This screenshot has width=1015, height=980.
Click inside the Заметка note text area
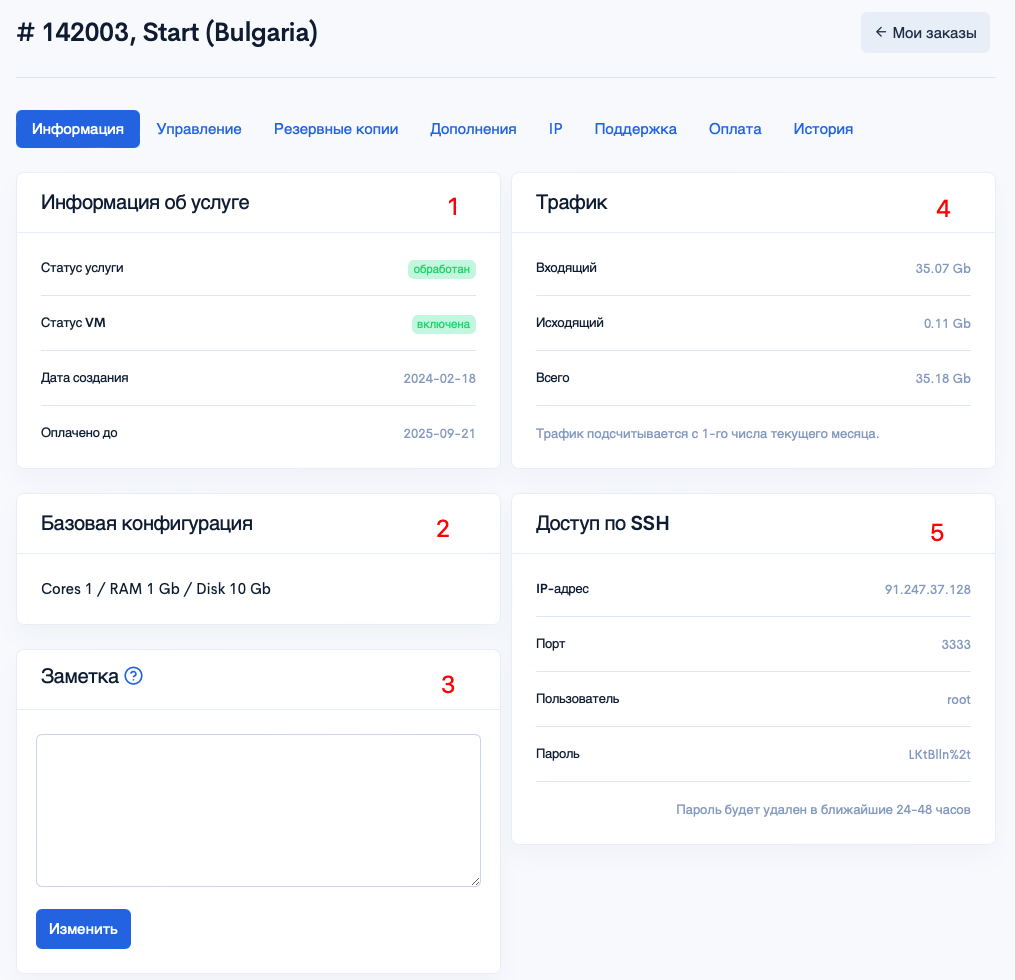(x=258, y=810)
